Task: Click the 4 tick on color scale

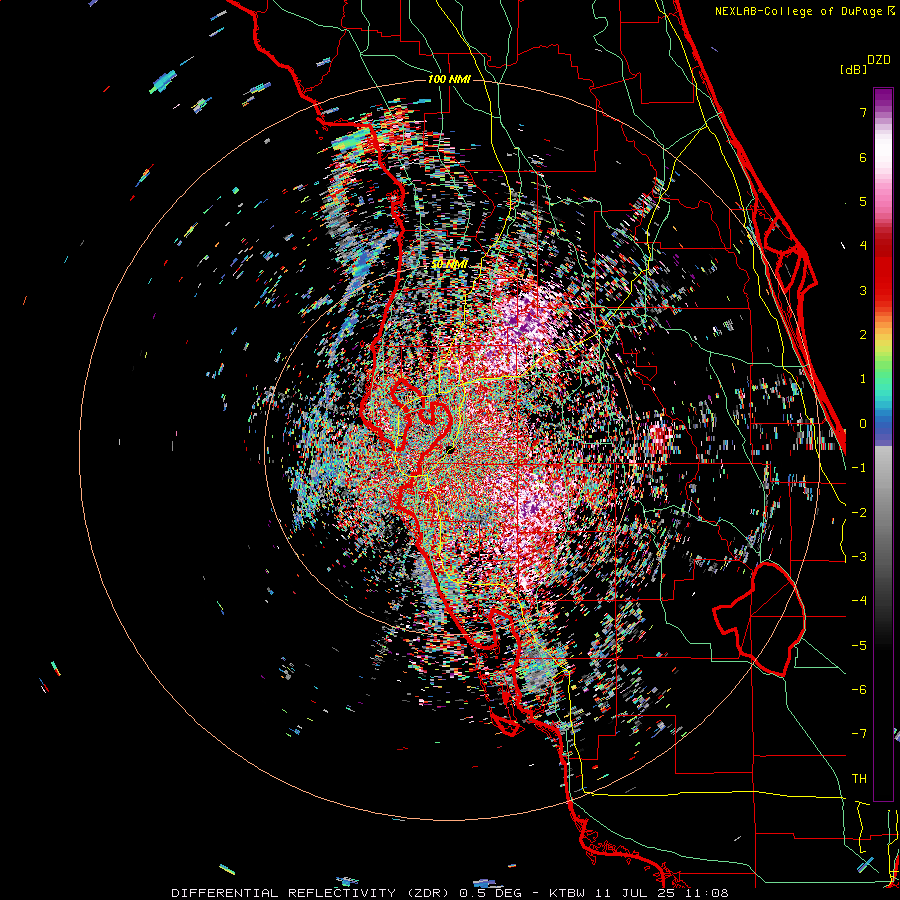Action: [x=863, y=246]
